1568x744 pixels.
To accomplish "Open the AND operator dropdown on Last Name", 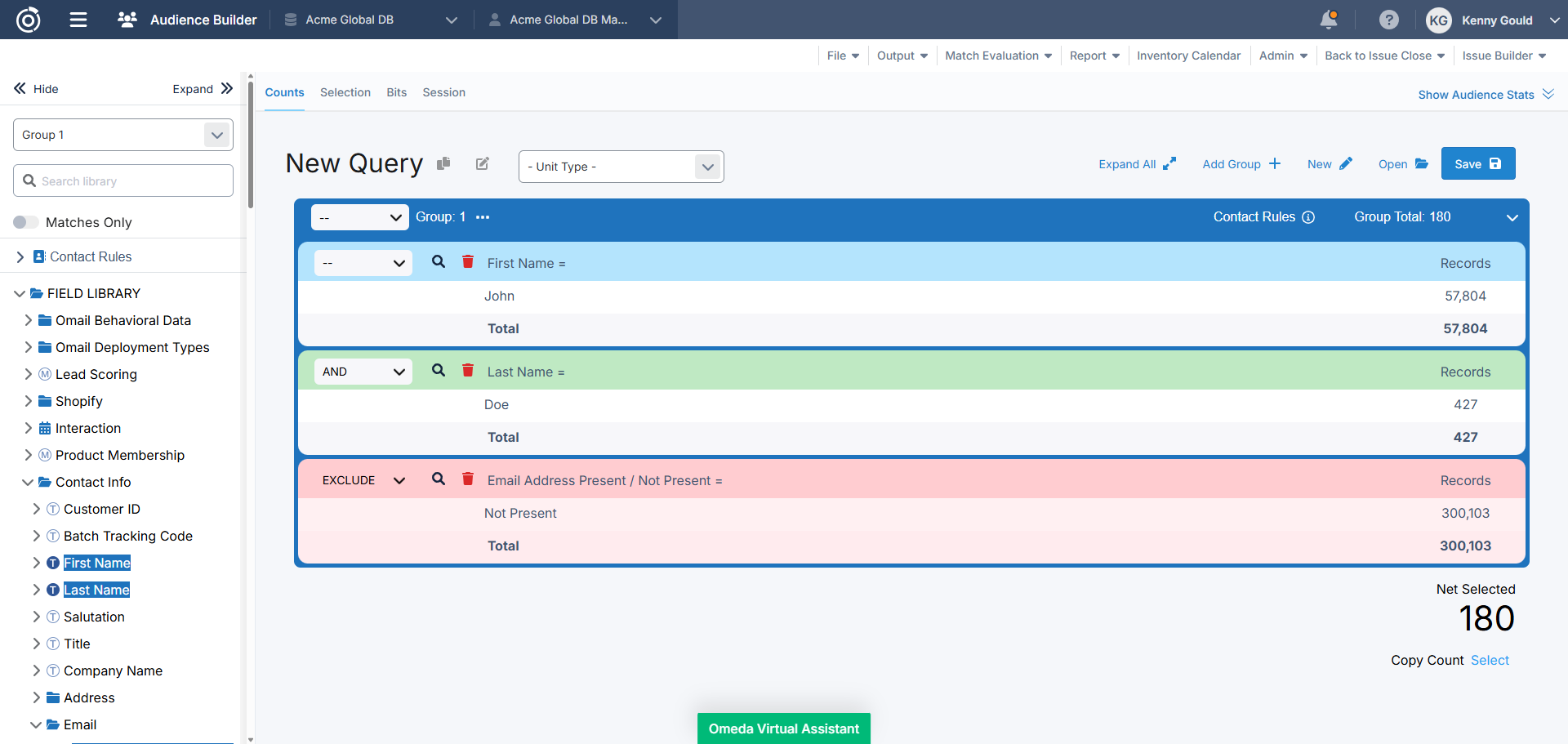I will [363, 372].
